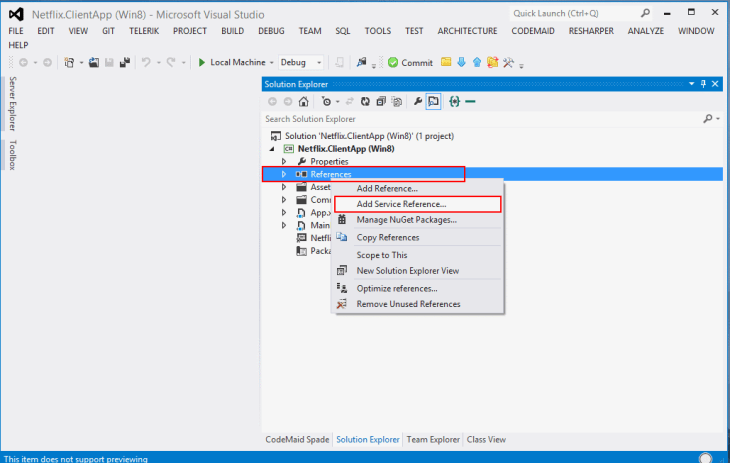Image resolution: width=730 pixels, height=463 pixels.
Task: Collapse the Netflix.ClientApp (Win8) project node
Action: coord(272,149)
